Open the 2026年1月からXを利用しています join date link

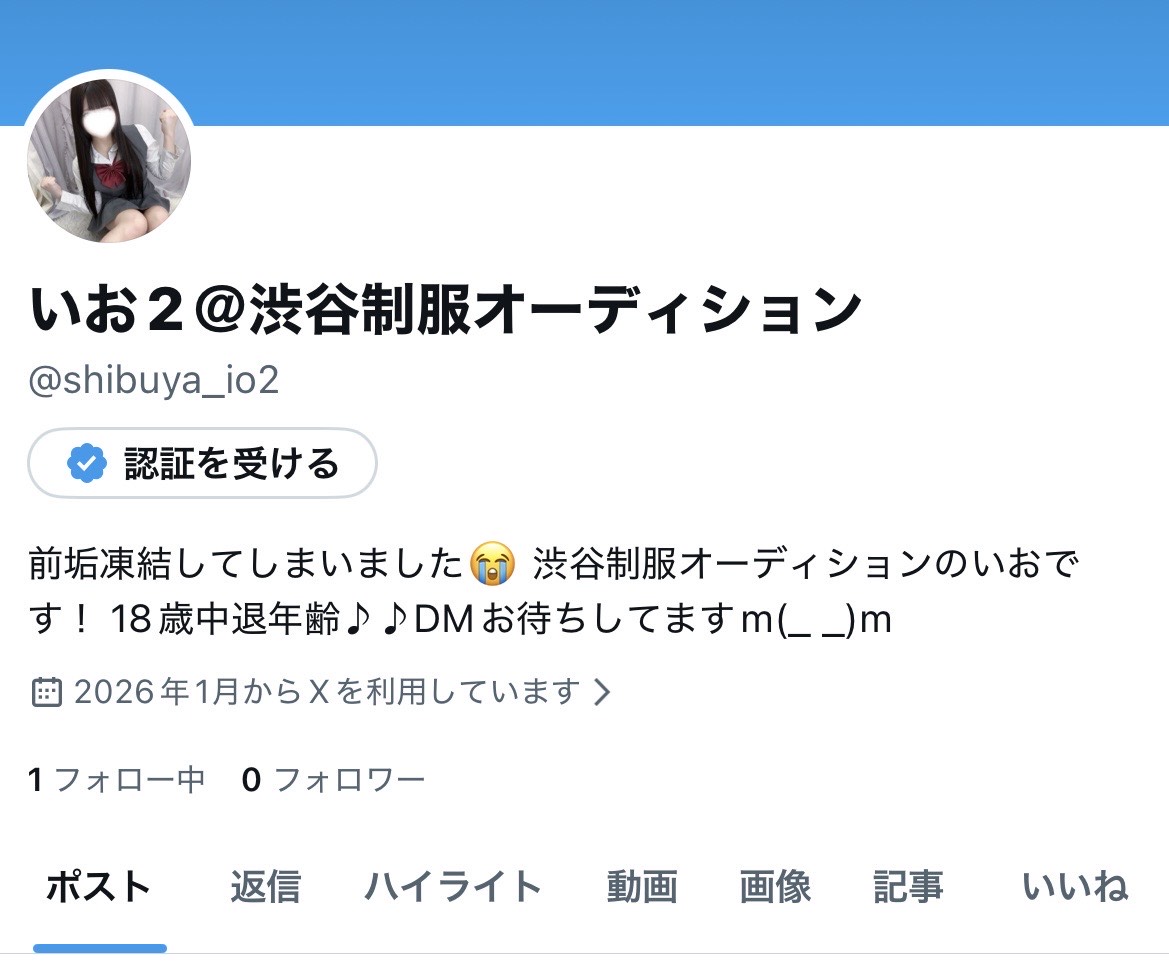pyautogui.click(x=327, y=691)
